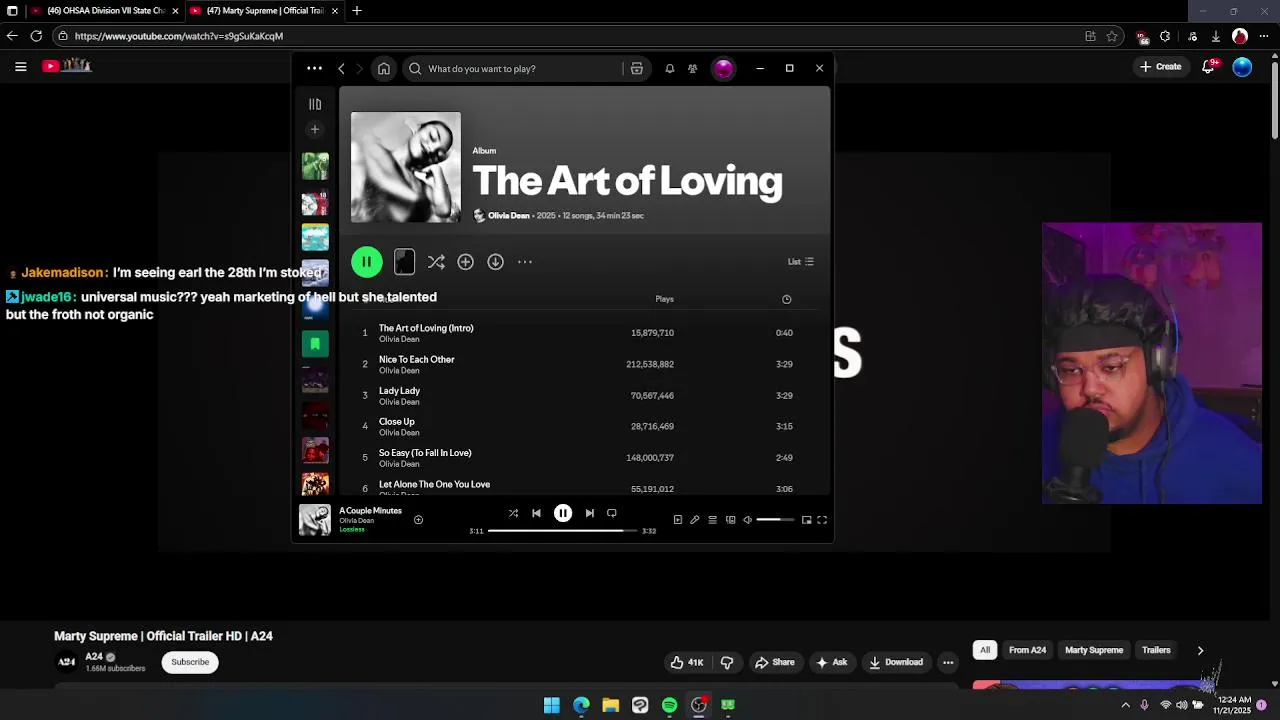Open A Couple Minutes now-playing title
Image resolution: width=1280 pixels, height=720 pixels.
point(370,511)
